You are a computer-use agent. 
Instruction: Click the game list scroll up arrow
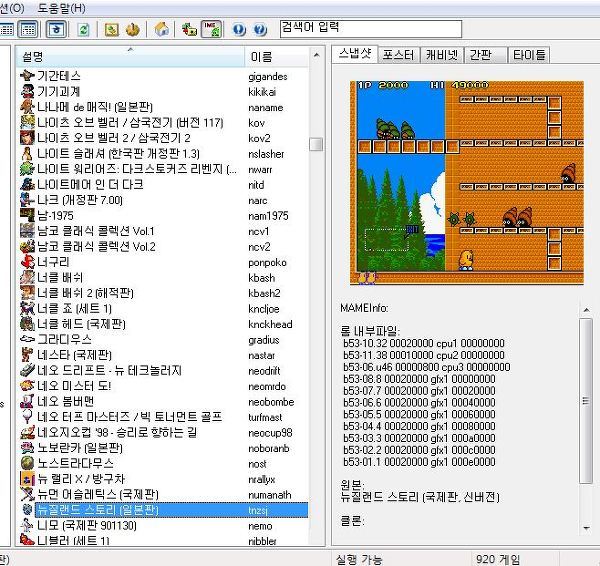[316, 55]
